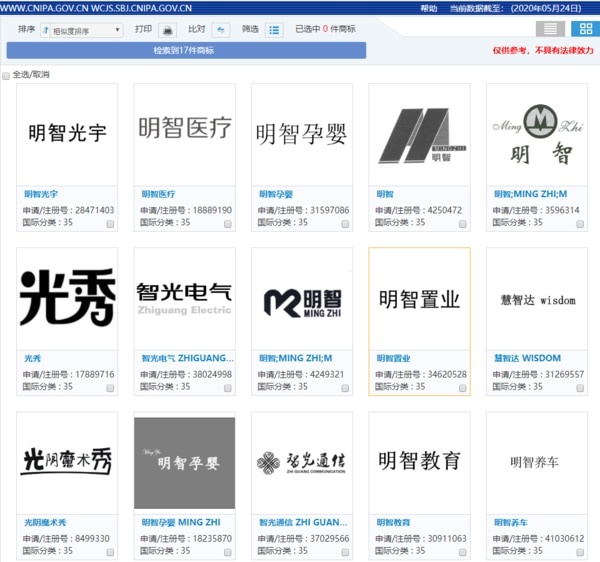Open the 相似度排序 sort dropdown
The image size is (600, 562).
[82, 30]
